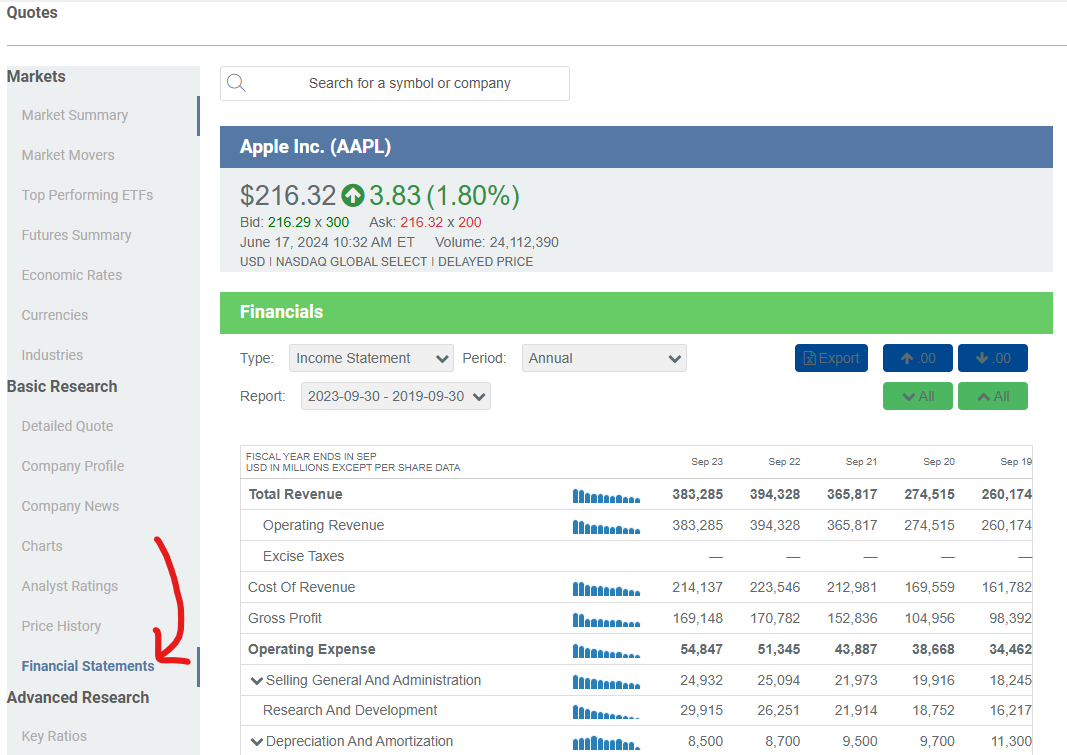Viewport: 1067px width, 755px height.
Task: Open the Depreciation And Amortization sparkline
Action: coord(606,742)
